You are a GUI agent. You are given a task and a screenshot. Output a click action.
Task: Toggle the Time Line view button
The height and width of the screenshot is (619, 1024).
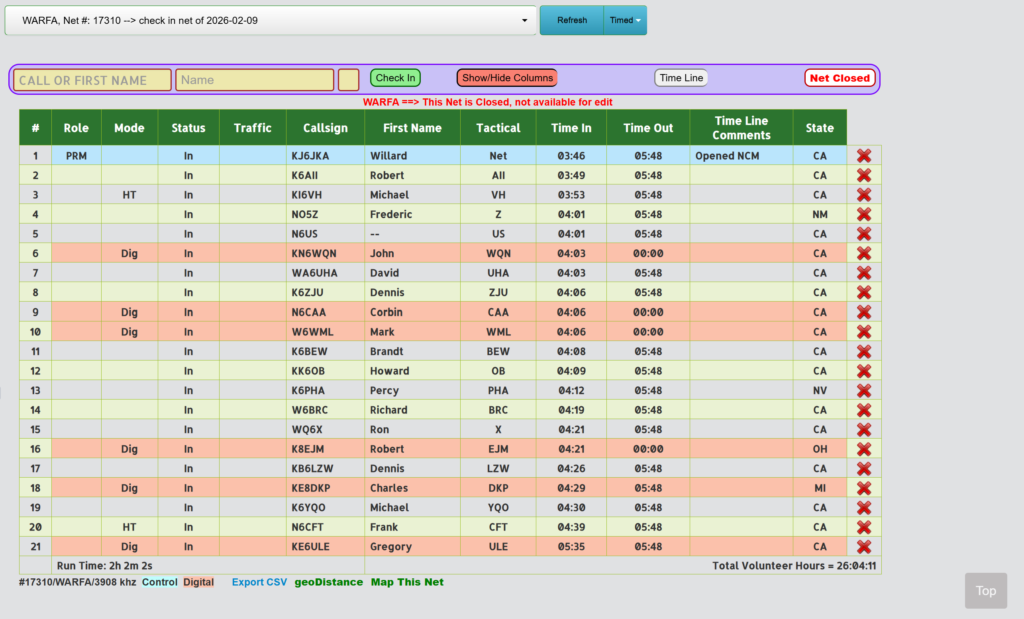[x=681, y=78]
